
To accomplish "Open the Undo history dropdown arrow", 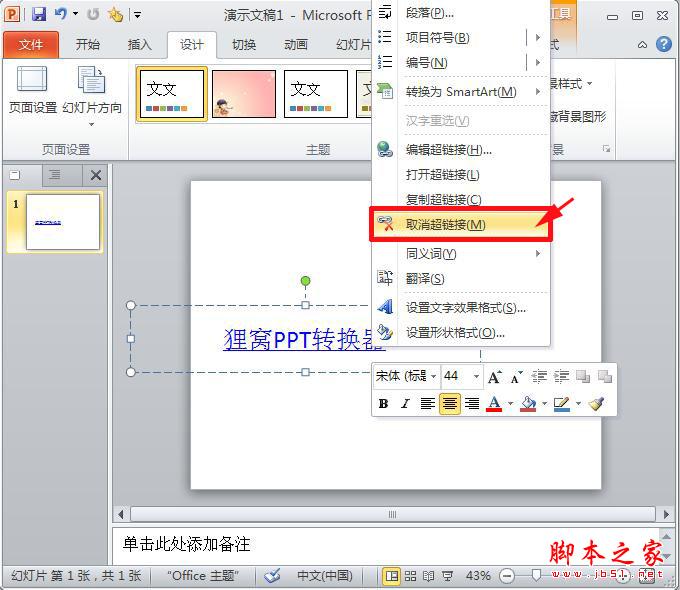I will (x=75, y=14).
